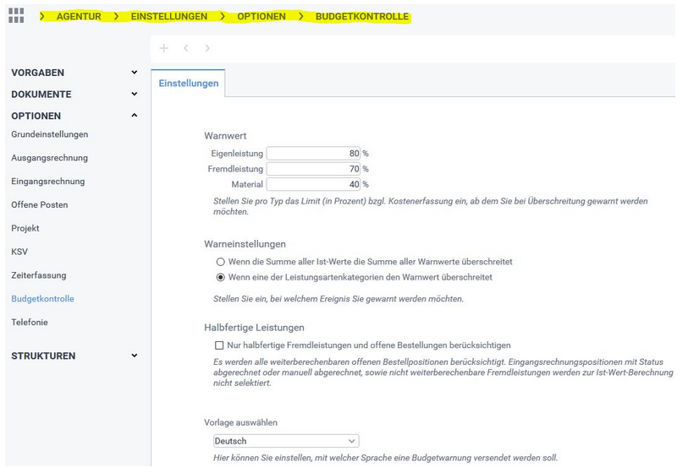Click the plus add icon in toolbar
The width and height of the screenshot is (688, 473).
(164, 48)
